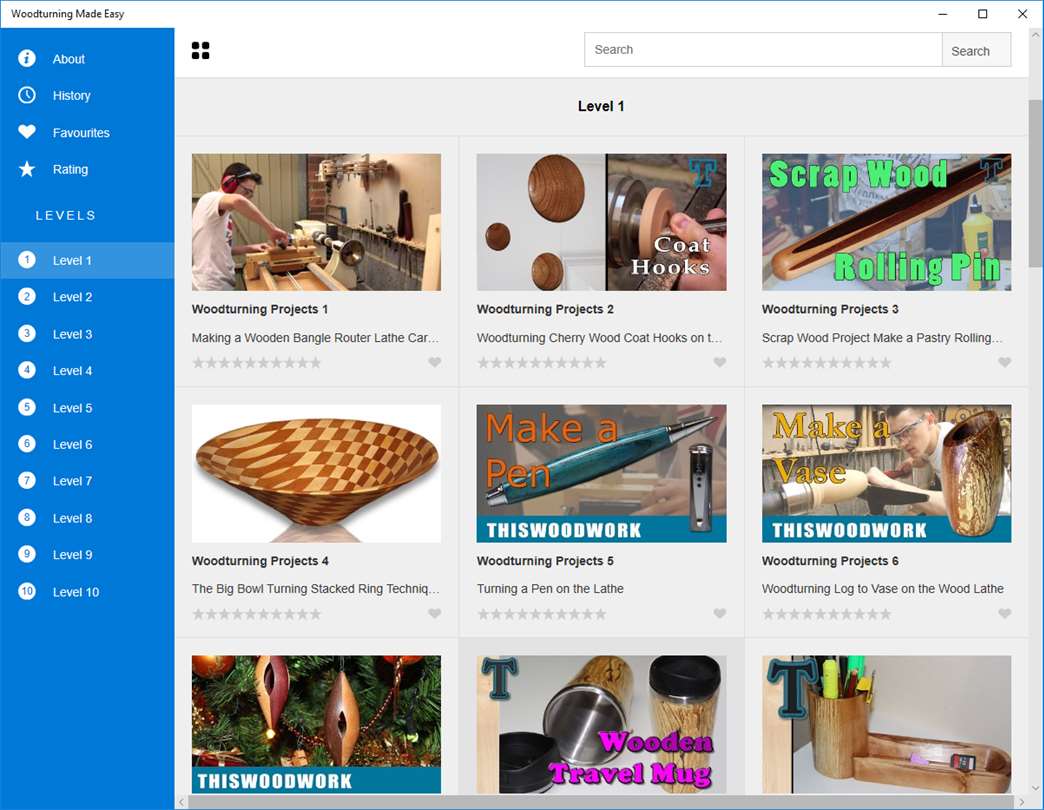Click scroll-down arrow of vertical scrollbar
1044x810 pixels.
pyautogui.click(x=1035, y=788)
